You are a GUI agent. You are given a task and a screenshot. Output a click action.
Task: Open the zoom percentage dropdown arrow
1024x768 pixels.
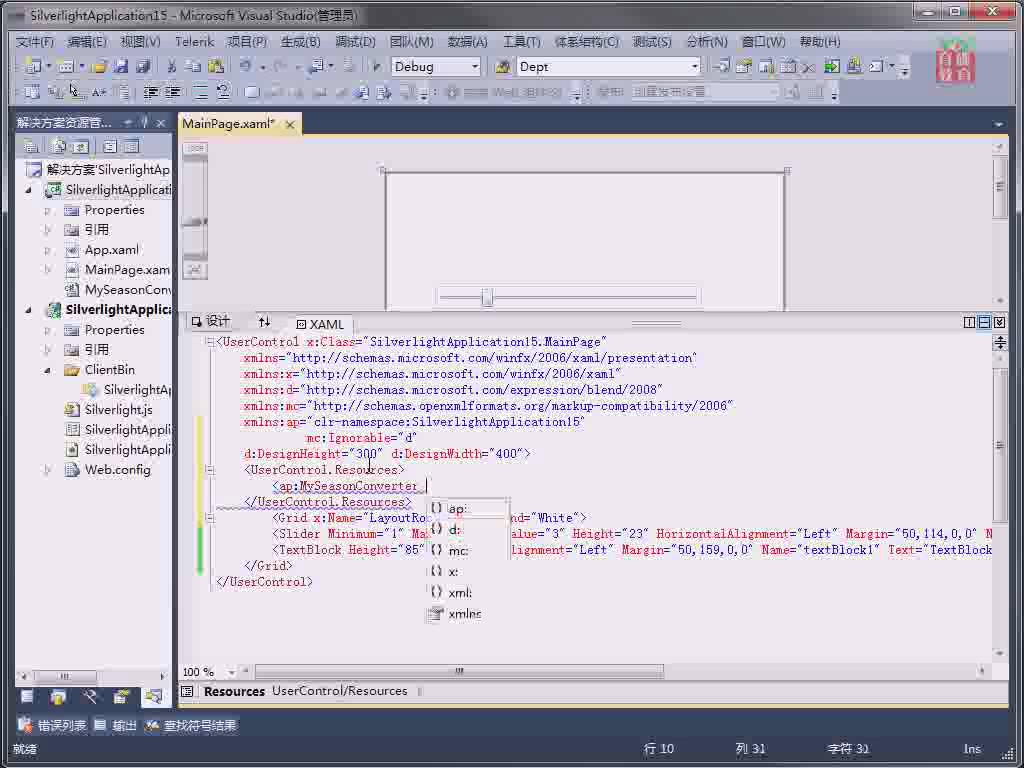(x=232, y=672)
